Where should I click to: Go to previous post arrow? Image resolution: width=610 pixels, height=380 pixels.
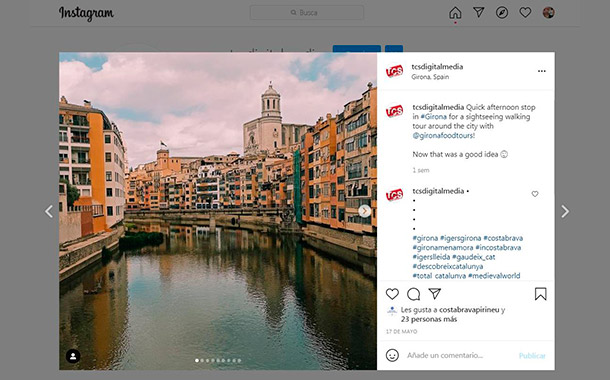click(49, 211)
